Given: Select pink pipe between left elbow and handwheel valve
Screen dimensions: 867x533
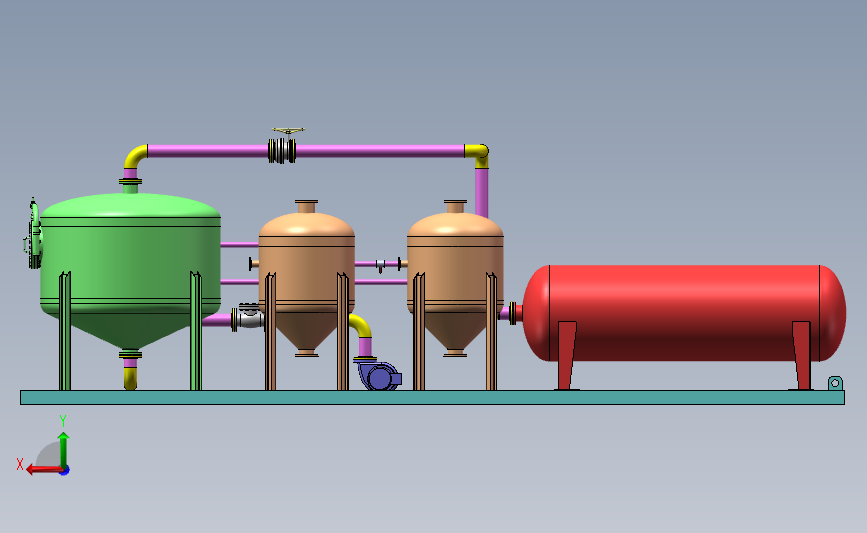Looking at the screenshot, I should 208,150.
